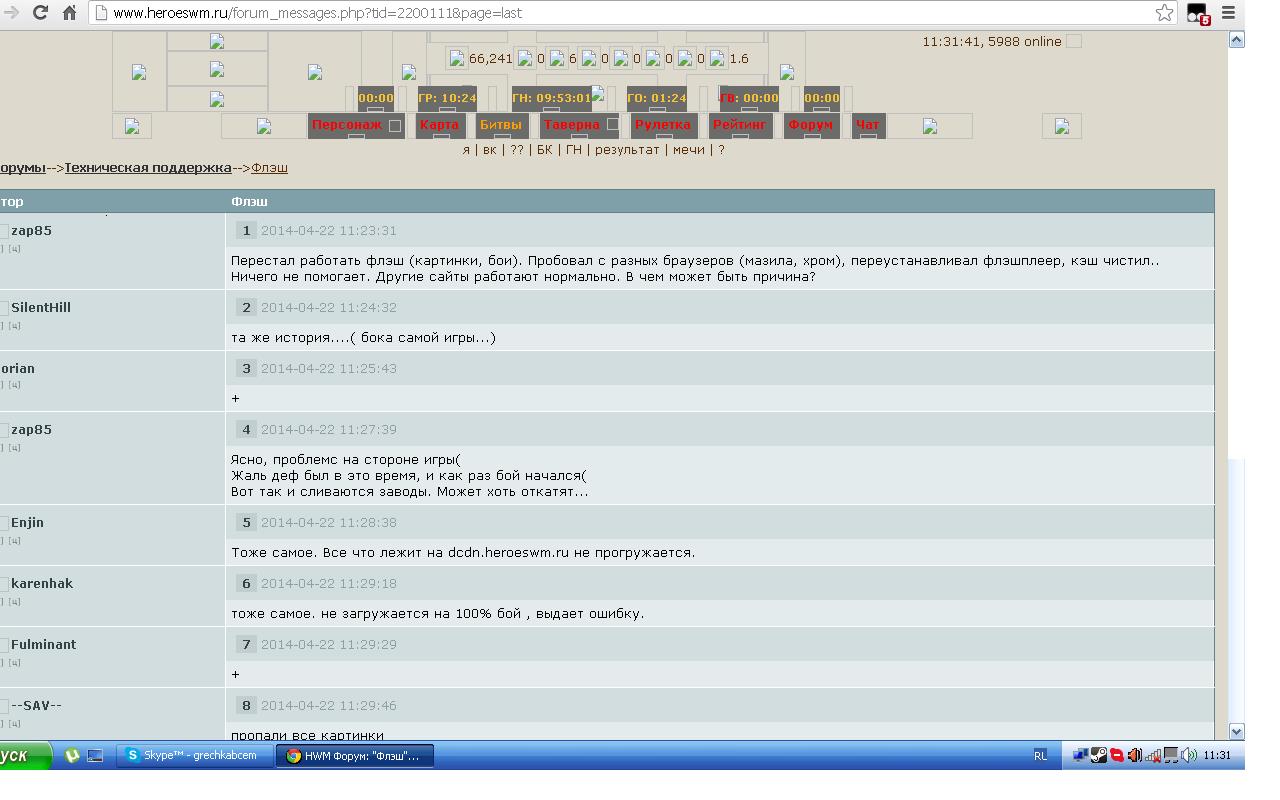Image resolution: width=1280 pixels, height=800 pixels.
Task: Click the RL language indicator in taskbar
Action: (1040, 756)
